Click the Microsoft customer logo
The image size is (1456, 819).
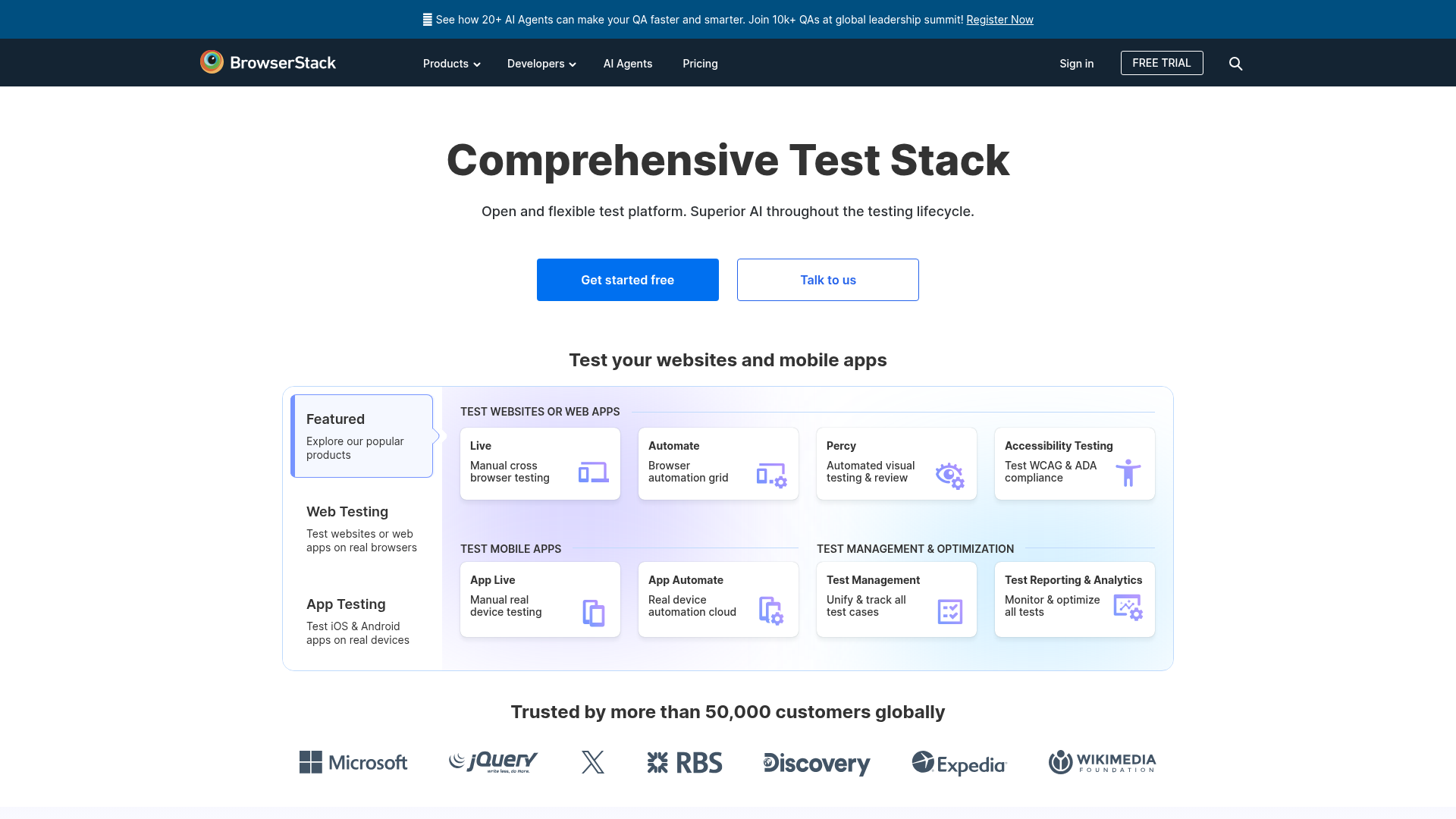(353, 762)
